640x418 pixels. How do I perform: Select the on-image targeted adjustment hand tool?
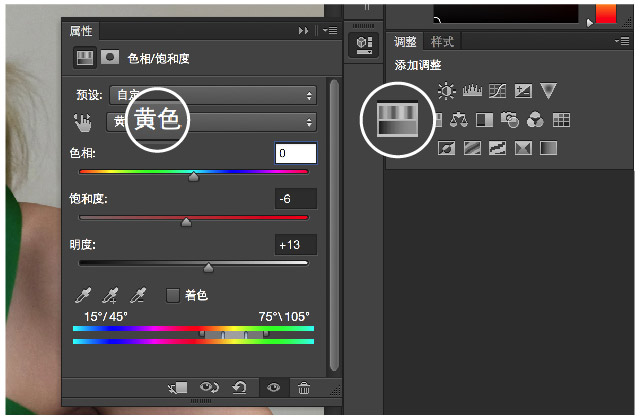[x=83, y=122]
